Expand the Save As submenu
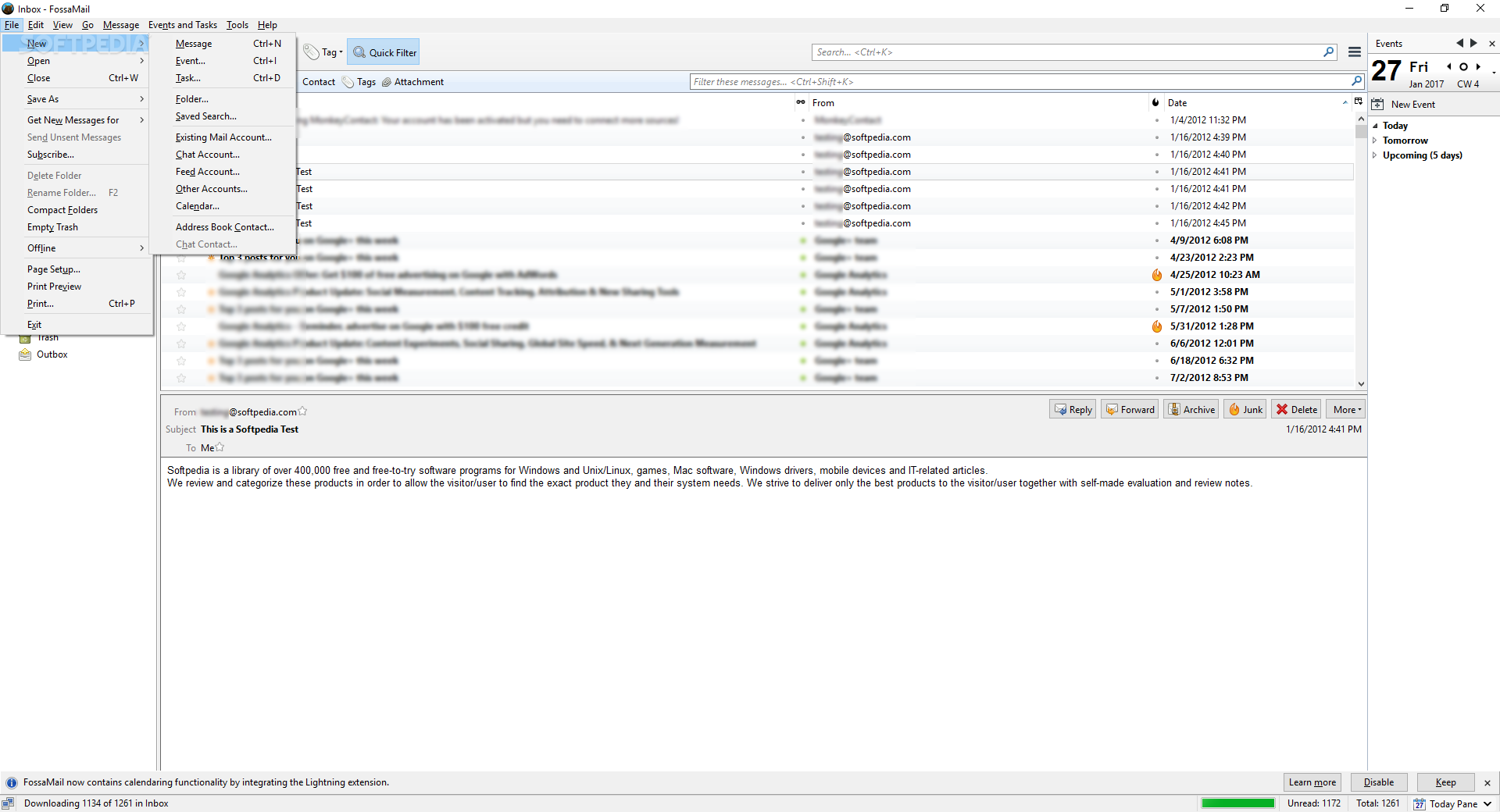This screenshot has height=812, width=1500. pos(75,99)
